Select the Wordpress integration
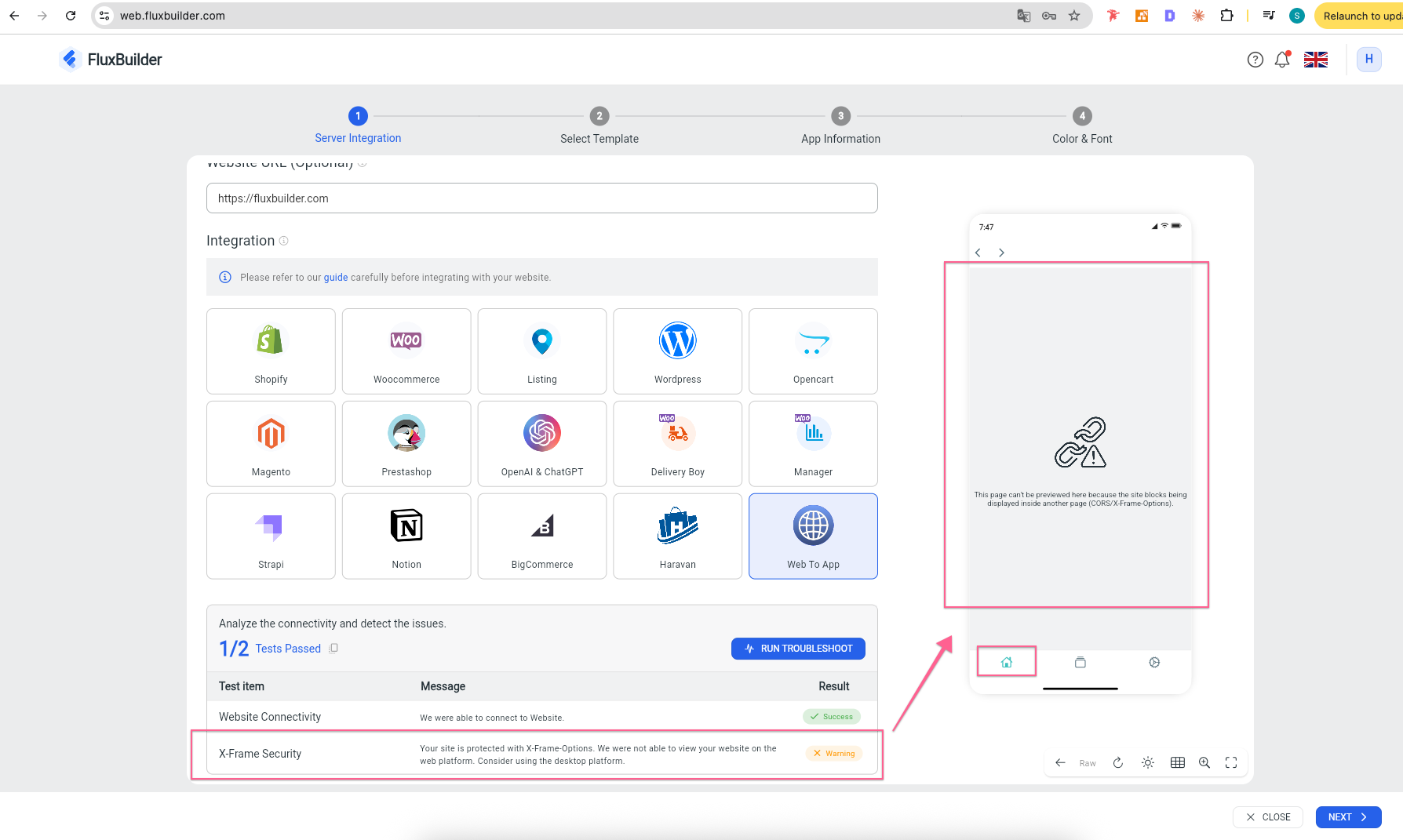Image resolution: width=1403 pixels, height=840 pixels. pos(678,351)
